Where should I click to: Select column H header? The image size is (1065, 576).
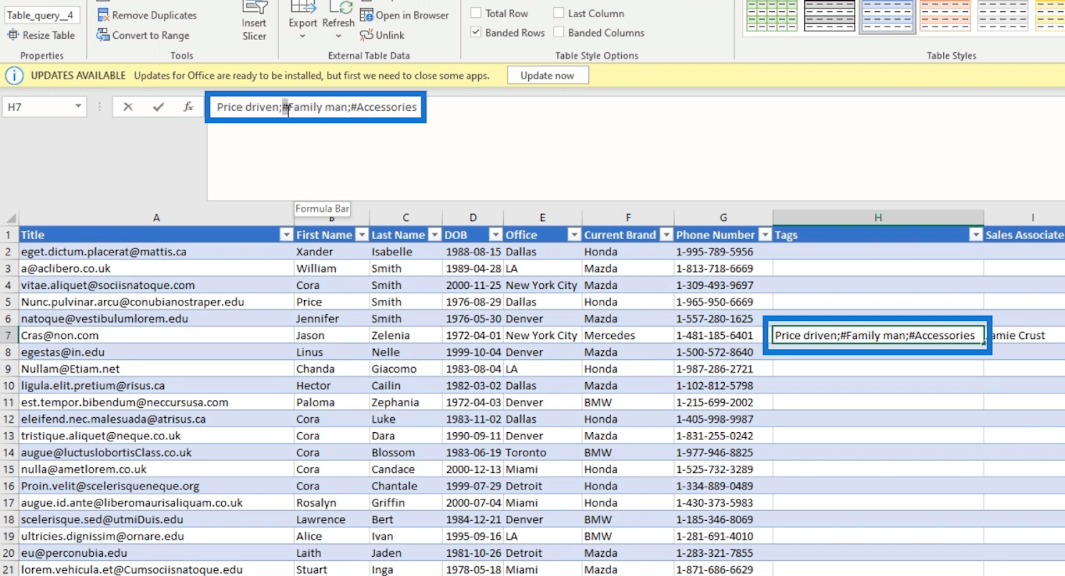click(878, 218)
